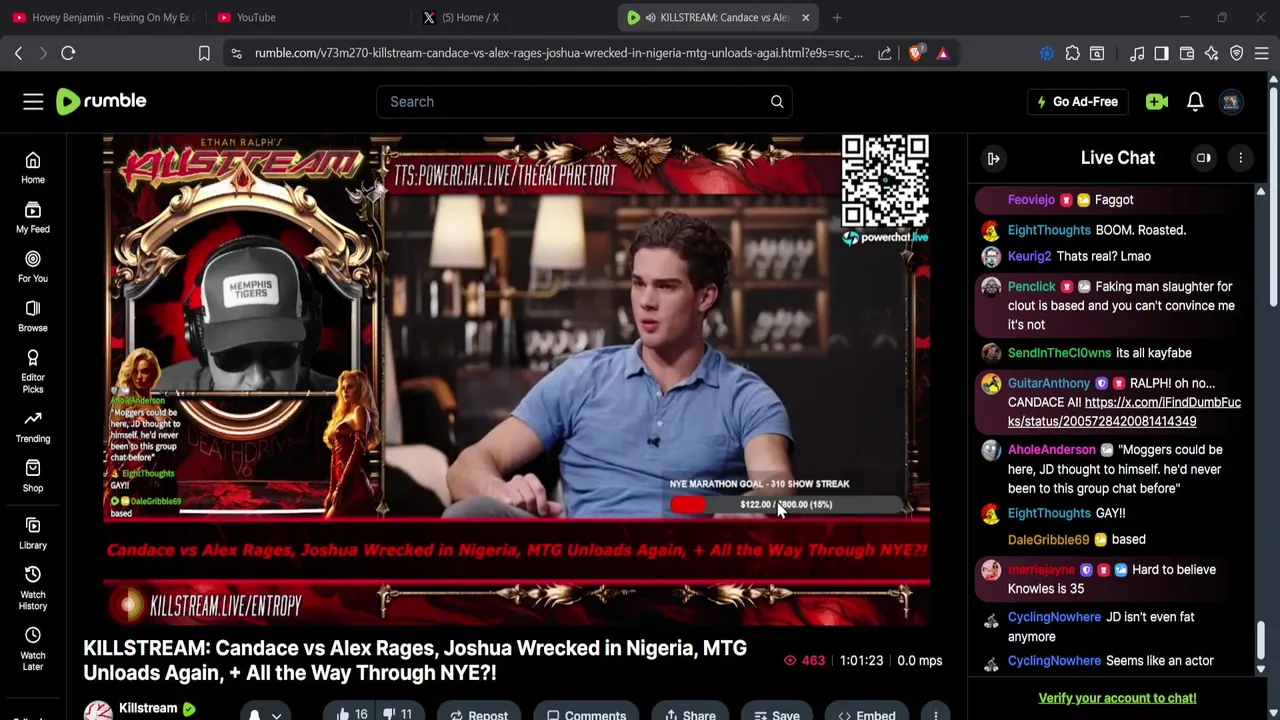Bookmark this page in the browser
This screenshot has height=720, width=1280.
204,53
